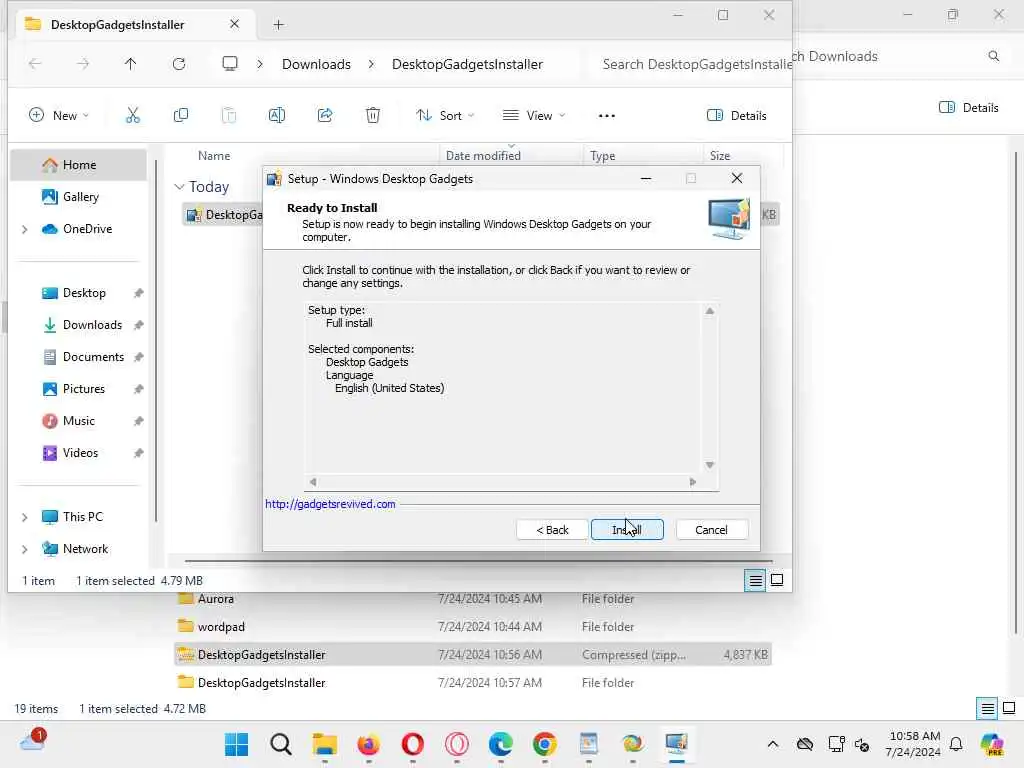Go up one folder level
This screenshot has width=1024, height=768.
[131, 64]
